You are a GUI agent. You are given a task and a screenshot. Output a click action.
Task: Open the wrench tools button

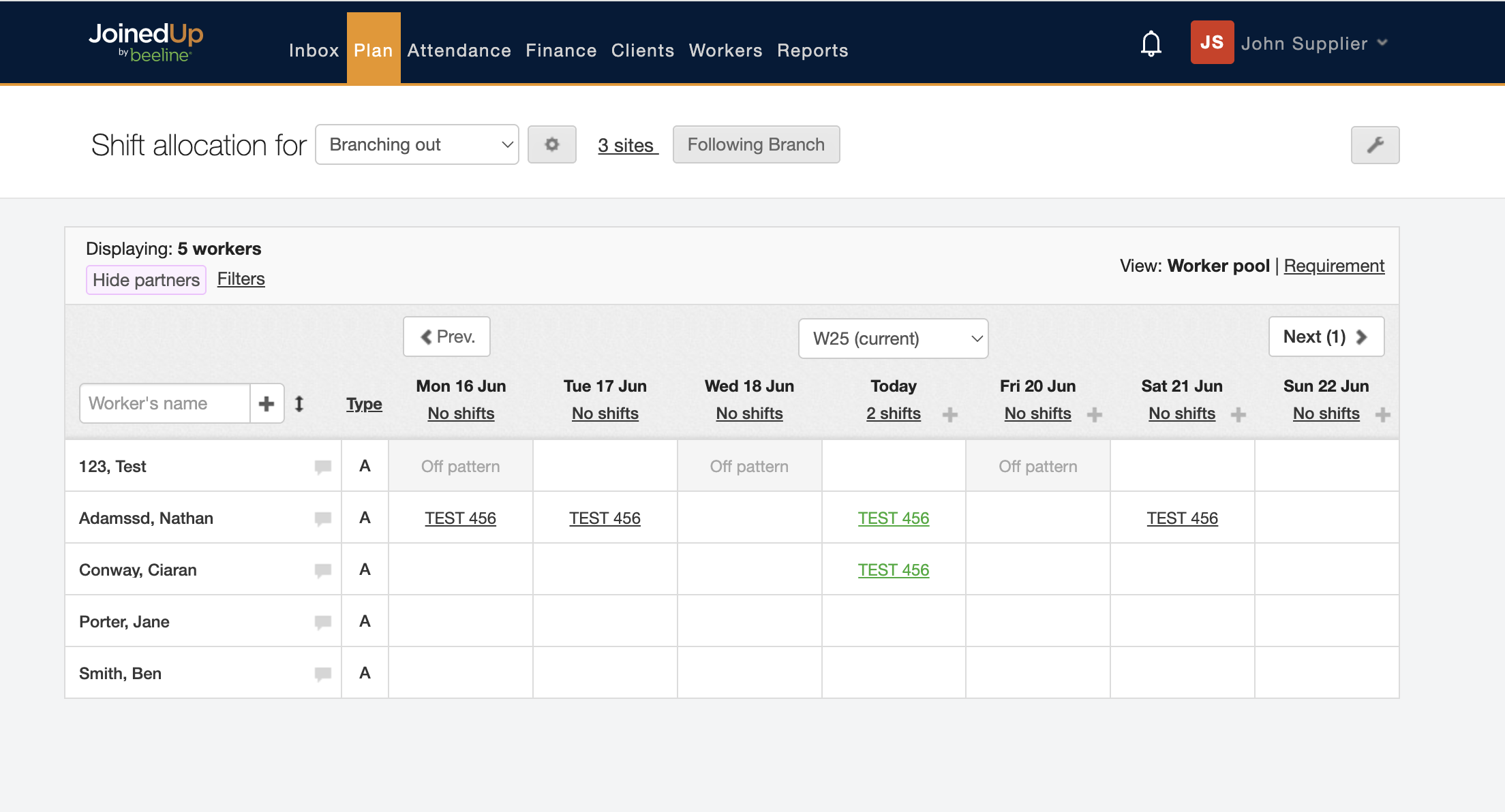click(x=1375, y=144)
